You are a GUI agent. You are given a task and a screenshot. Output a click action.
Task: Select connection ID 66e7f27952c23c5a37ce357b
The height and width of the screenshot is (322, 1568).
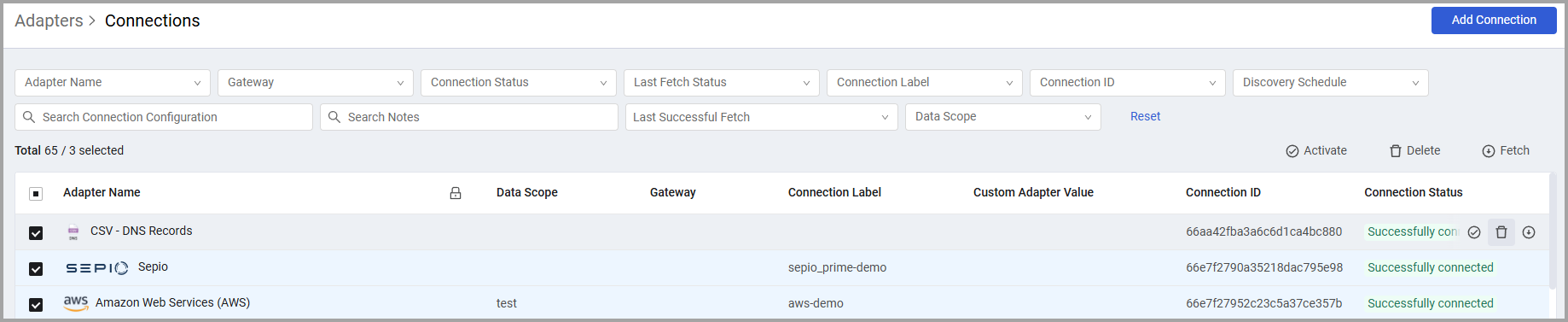coord(1263,303)
